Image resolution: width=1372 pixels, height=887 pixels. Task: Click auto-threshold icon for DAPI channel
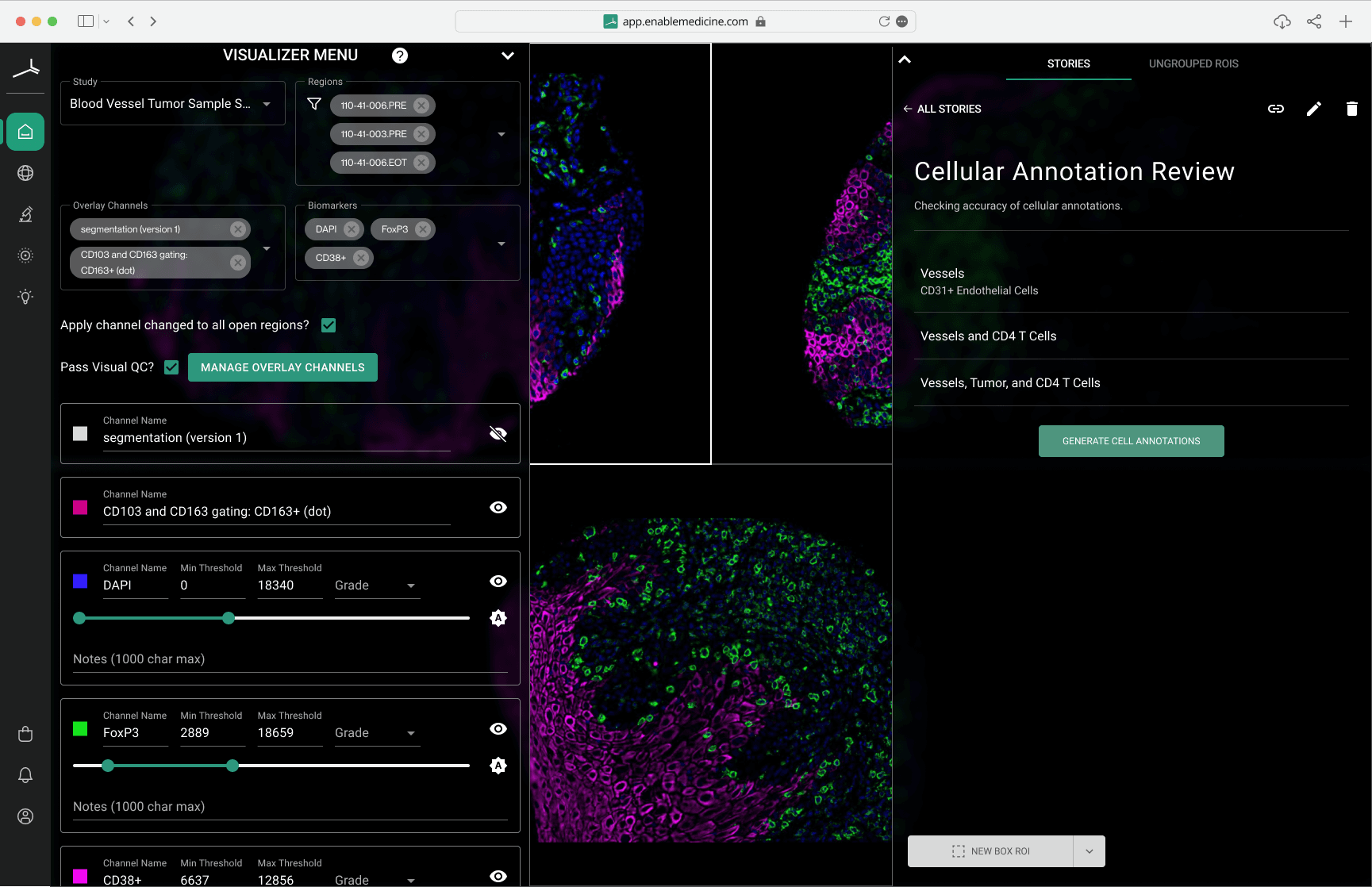[x=498, y=618]
